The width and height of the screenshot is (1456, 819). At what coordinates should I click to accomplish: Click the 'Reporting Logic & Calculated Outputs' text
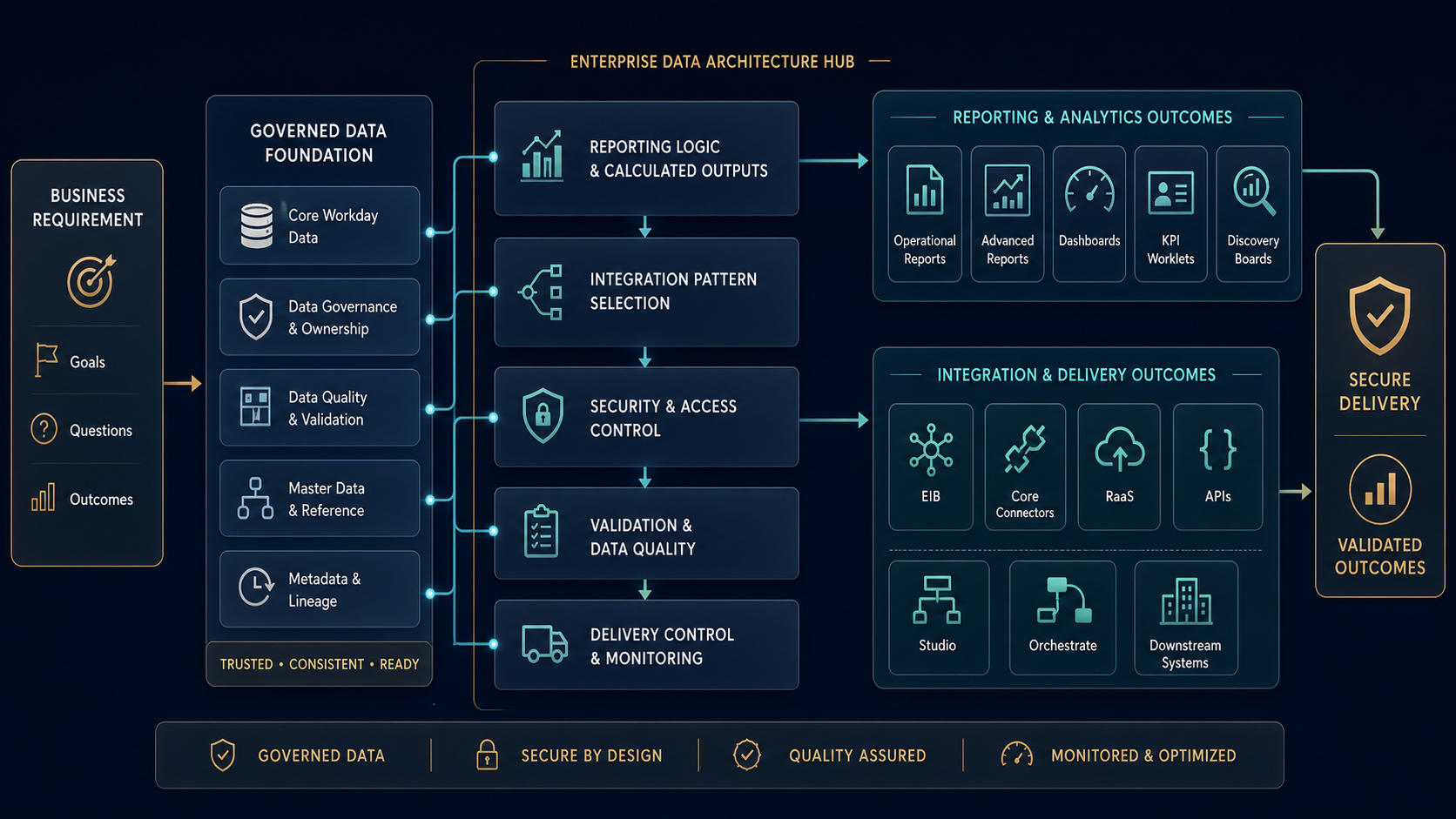tap(678, 159)
